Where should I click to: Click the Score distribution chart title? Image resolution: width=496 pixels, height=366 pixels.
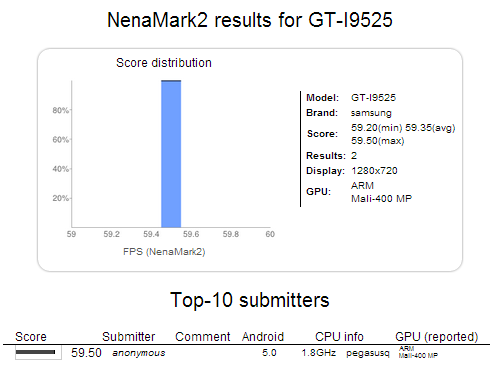pos(164,63)
